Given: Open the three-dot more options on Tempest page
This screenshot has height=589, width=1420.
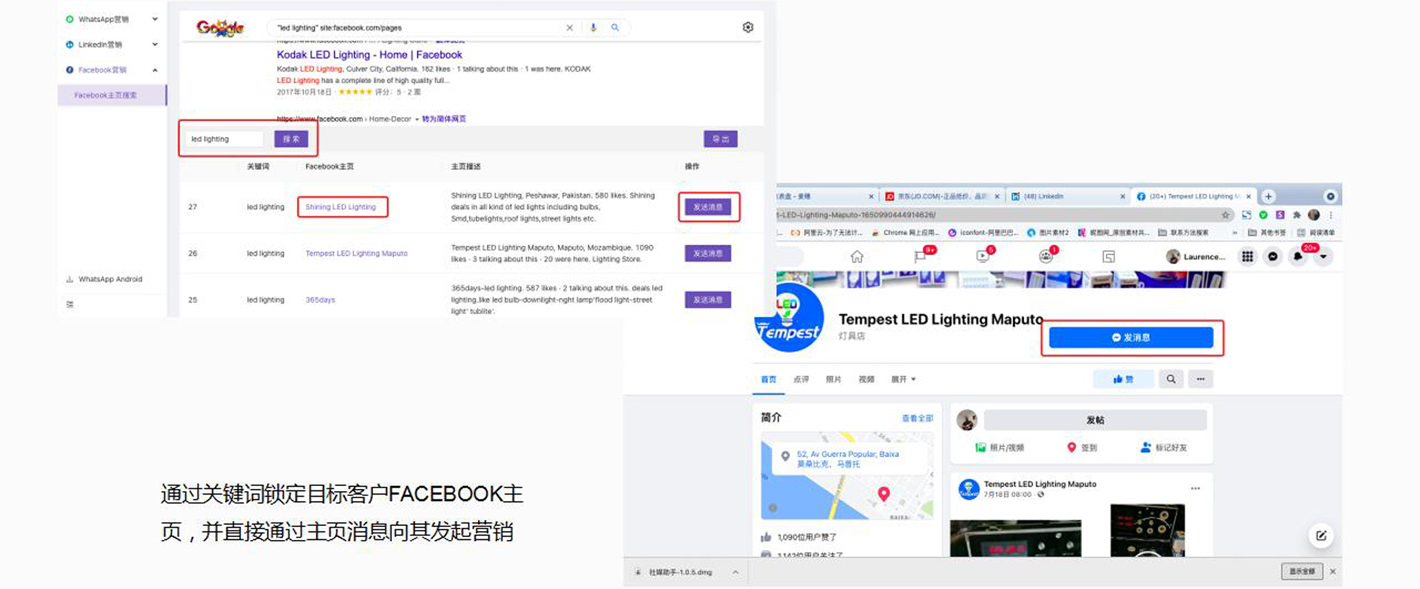Looking at the screenshot, I should click(x=1201, y=379).
